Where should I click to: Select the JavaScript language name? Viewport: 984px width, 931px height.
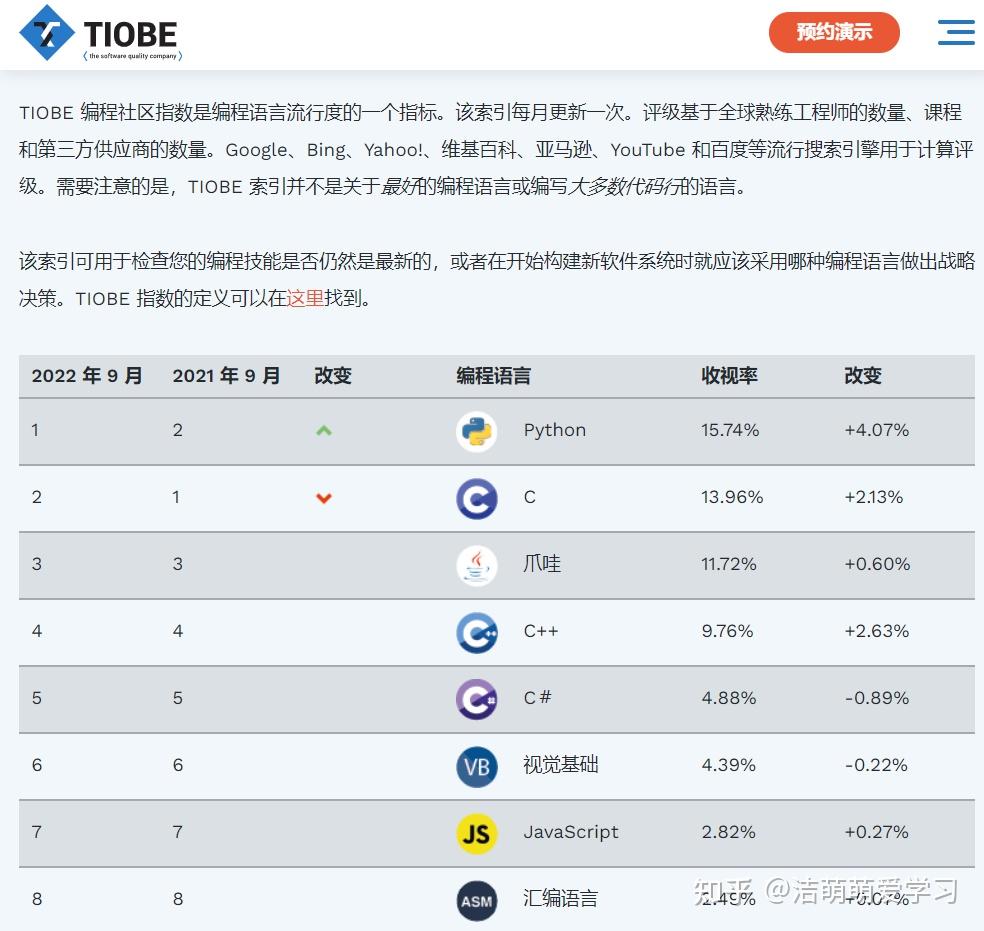pos(571,832)
